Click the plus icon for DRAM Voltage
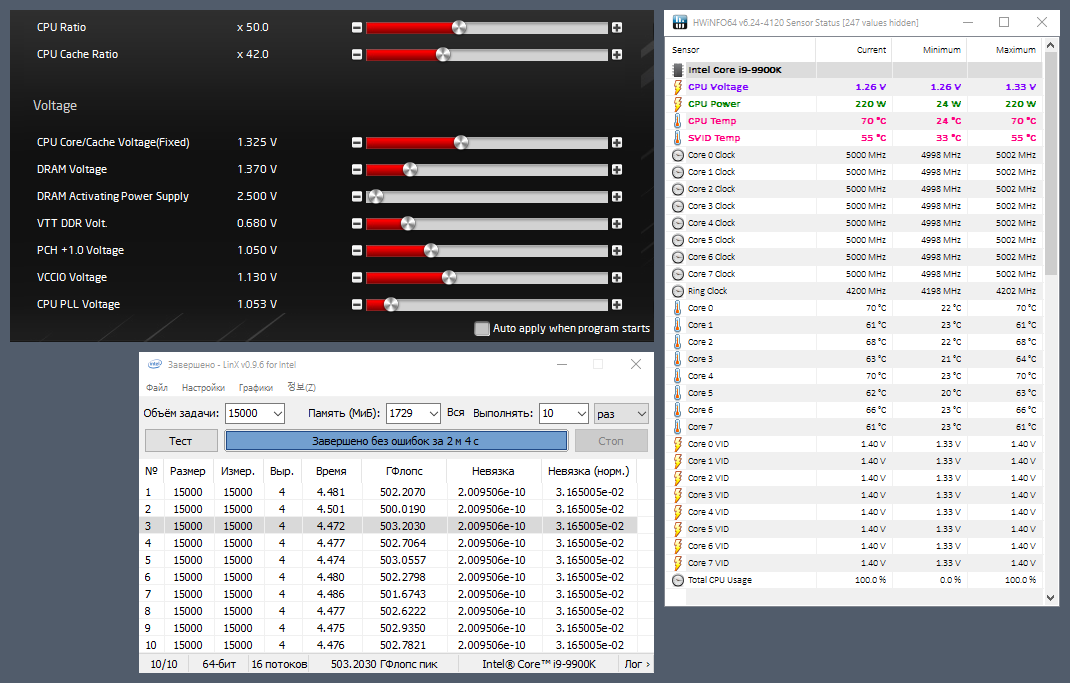This screenshot has width=1070, height=683. coord(617,169)
